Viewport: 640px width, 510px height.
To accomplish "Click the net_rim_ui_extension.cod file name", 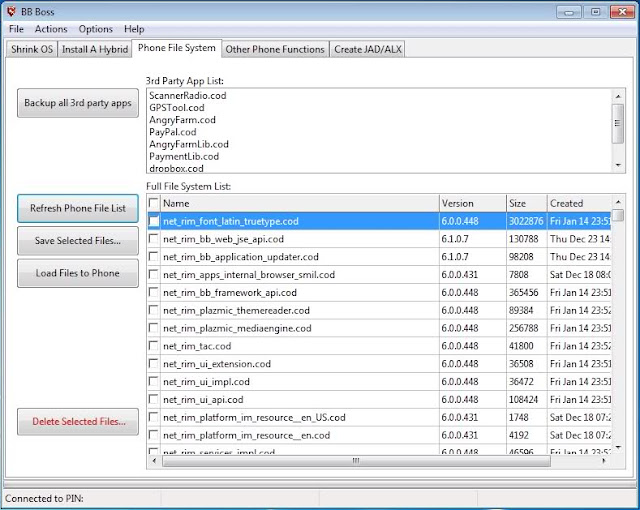I will point(217,364).
